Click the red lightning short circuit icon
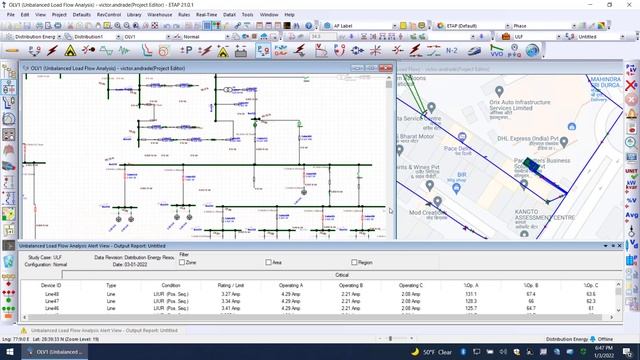 point(52,51)
